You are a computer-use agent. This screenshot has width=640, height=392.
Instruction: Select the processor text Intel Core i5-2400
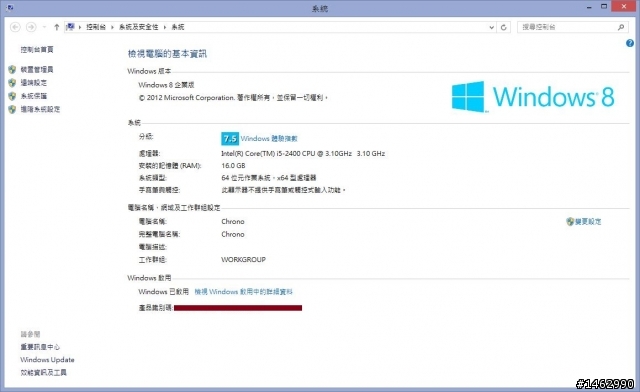(303, 154)
